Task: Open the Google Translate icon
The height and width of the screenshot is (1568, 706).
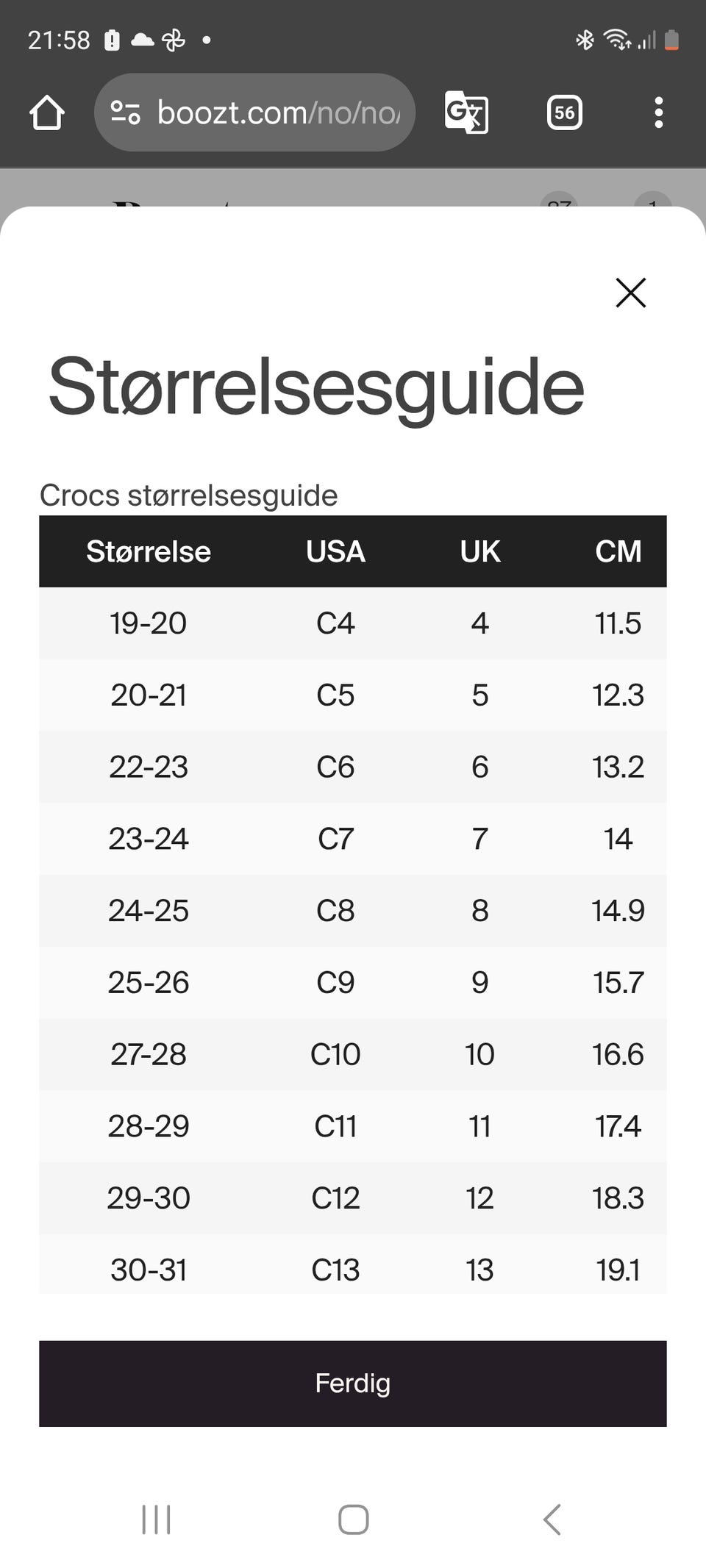Action: (466, 112)
